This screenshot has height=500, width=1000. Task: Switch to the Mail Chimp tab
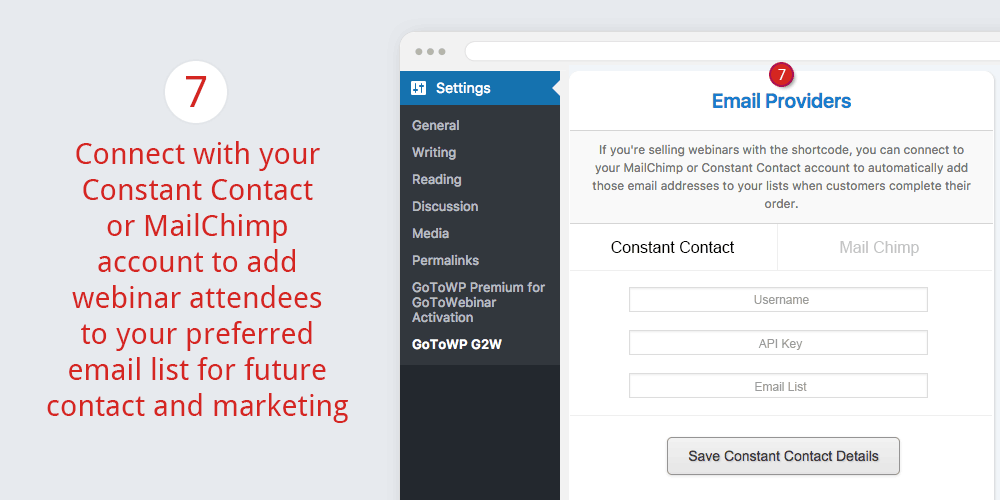[x=879, y=247]
